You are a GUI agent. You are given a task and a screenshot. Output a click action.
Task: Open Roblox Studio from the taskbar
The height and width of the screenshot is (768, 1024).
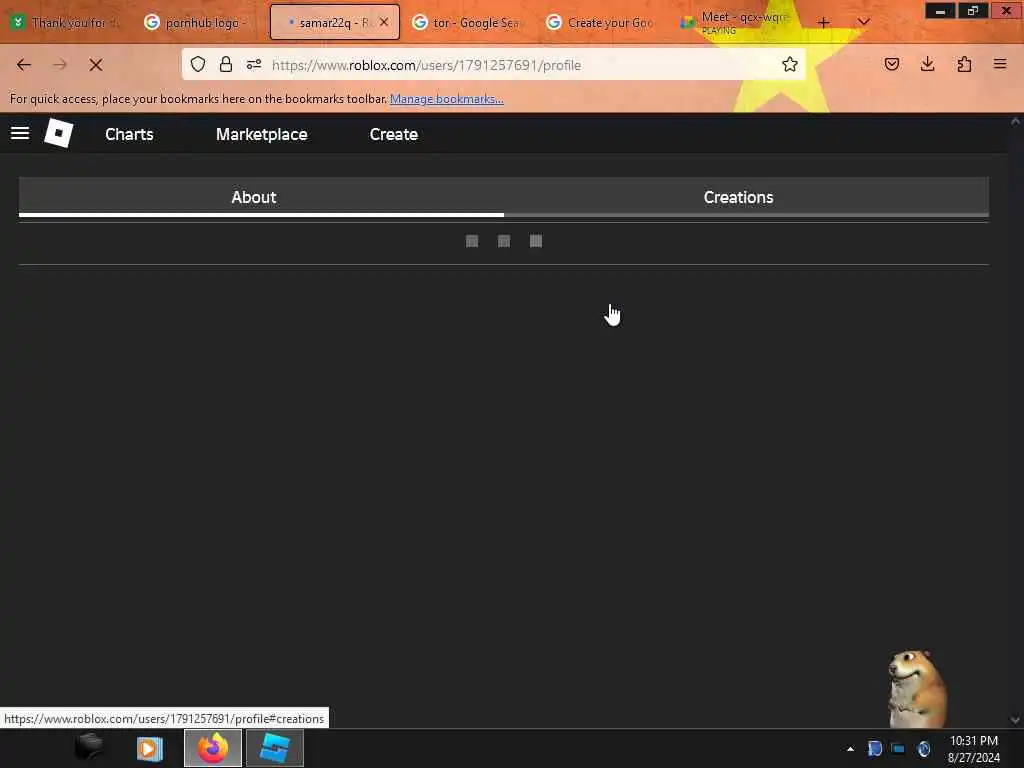(x=275, y=748)
